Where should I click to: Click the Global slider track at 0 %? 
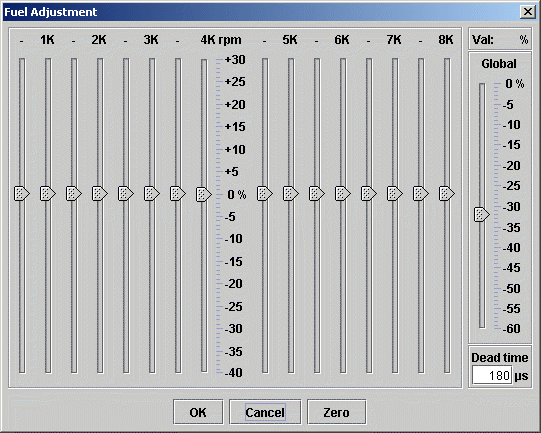pyautogui.click(x=482, y=85)
